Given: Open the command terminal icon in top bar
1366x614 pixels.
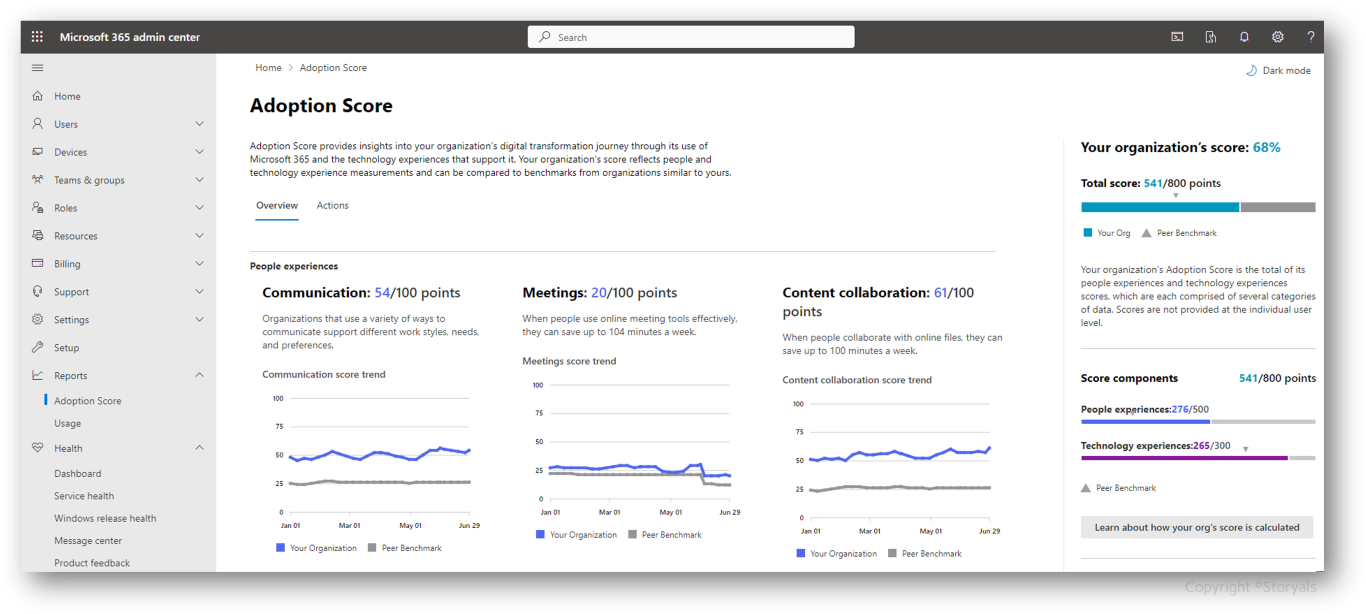Looking at the screenshot, I should tap(1177, 36).
